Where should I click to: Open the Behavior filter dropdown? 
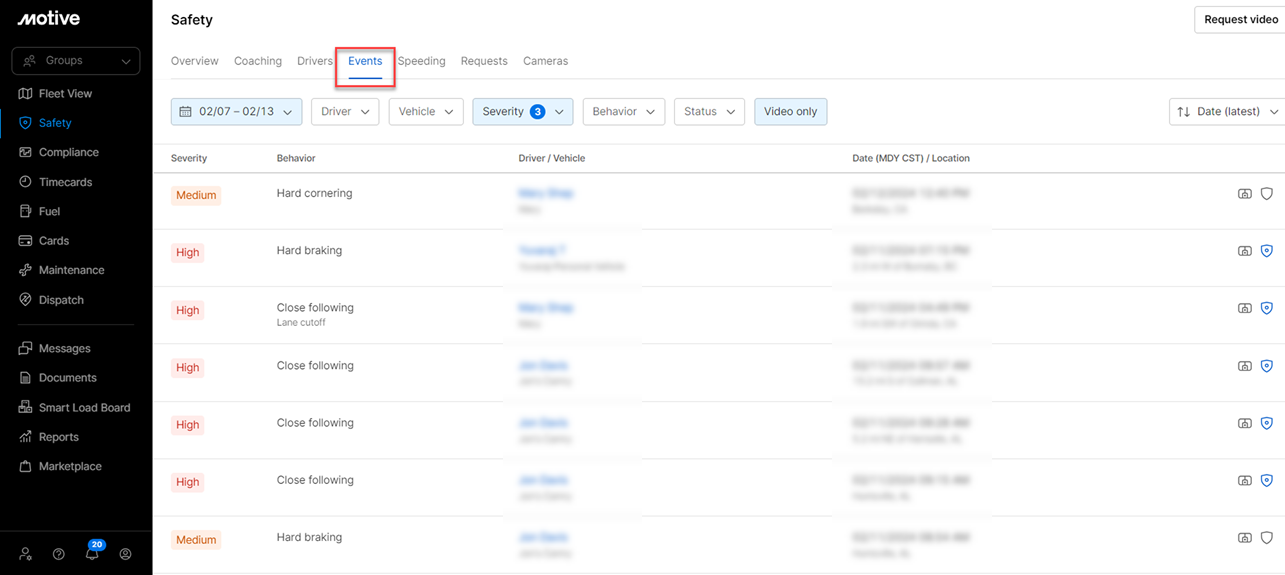point(623,111)
